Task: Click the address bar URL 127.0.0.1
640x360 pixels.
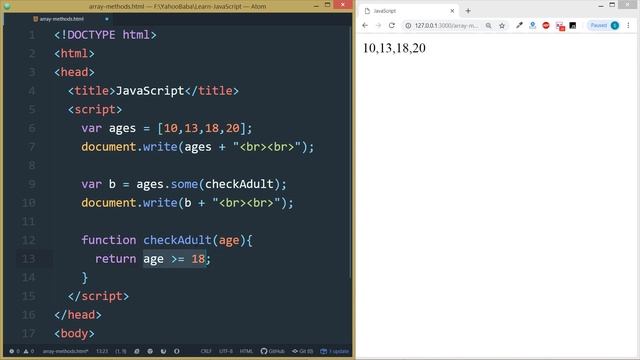Action: [446, 26]
